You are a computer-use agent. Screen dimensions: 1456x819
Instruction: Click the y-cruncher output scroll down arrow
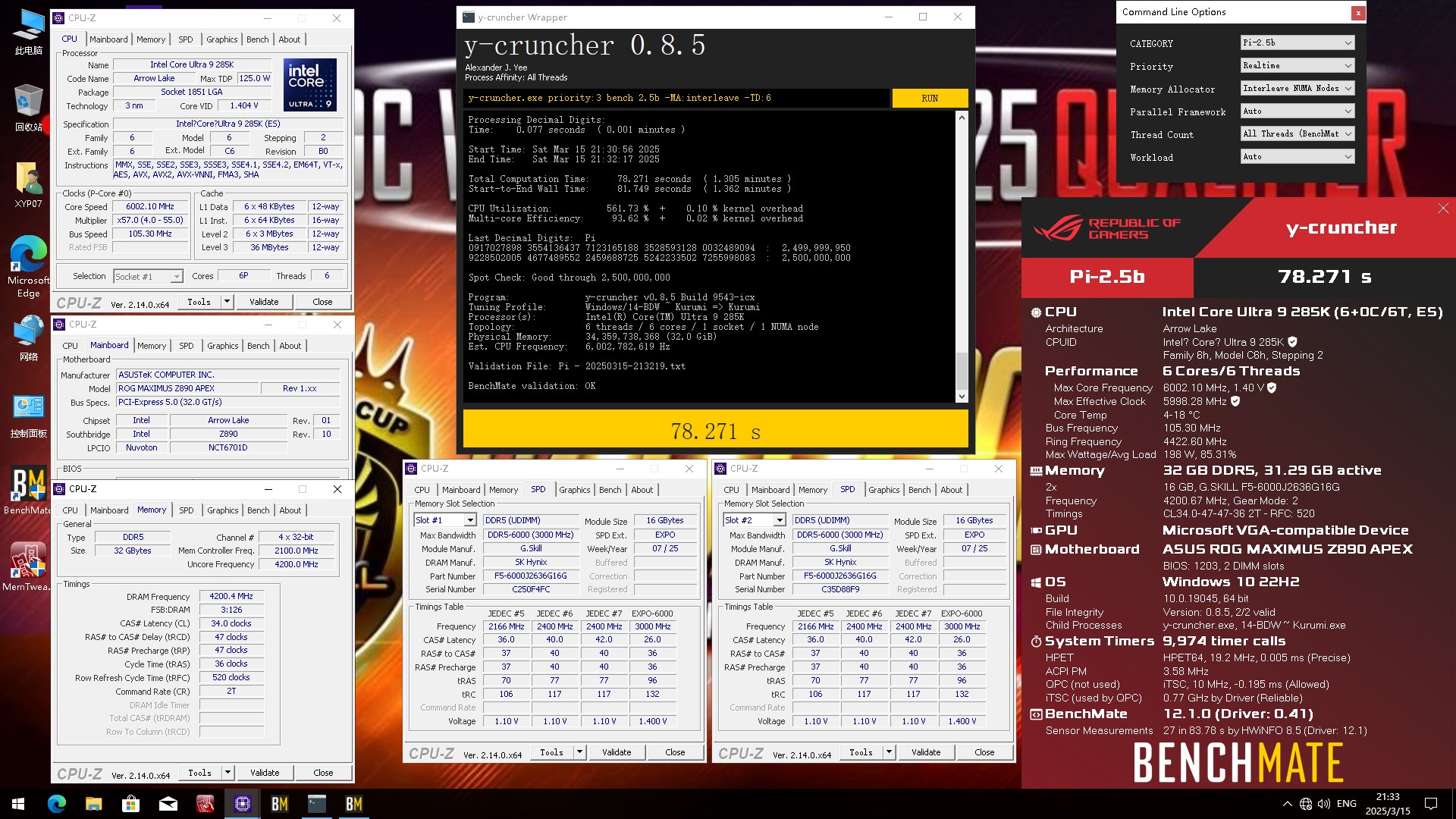[x=962, y=396]
